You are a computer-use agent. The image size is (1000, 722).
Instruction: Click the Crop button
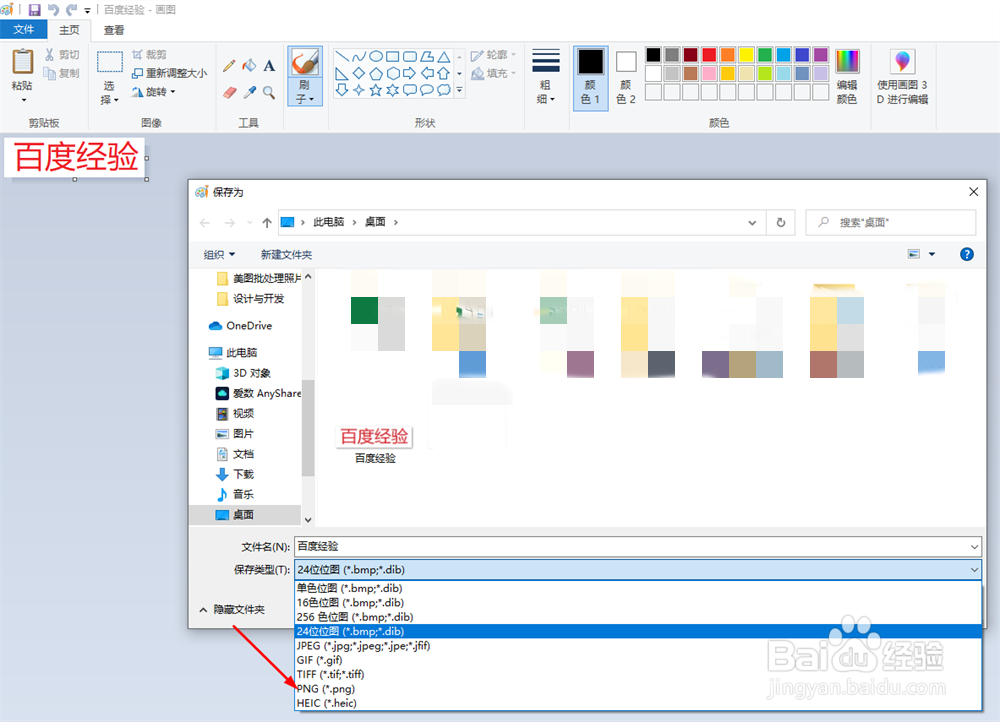pos(149,55)
